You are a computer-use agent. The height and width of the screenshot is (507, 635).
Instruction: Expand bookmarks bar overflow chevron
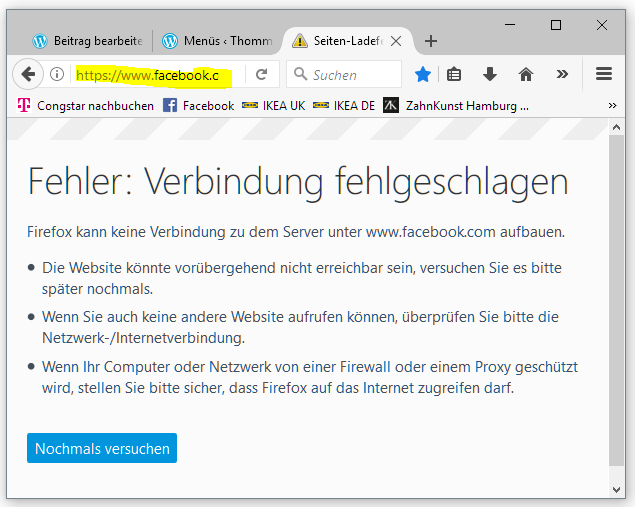tap(612, 106)
